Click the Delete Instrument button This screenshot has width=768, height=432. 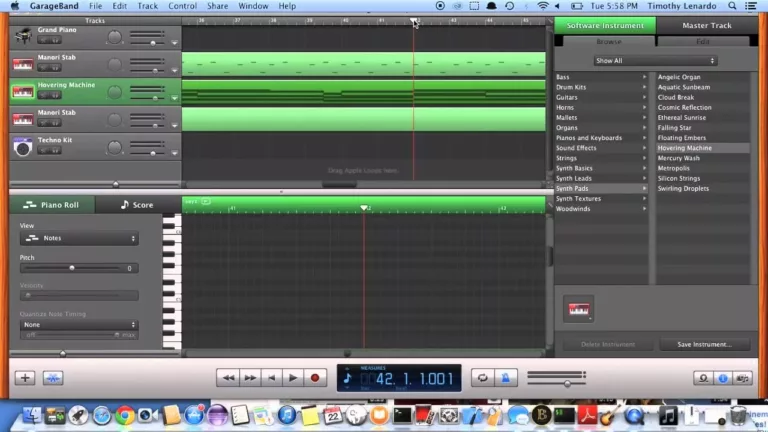608,344
